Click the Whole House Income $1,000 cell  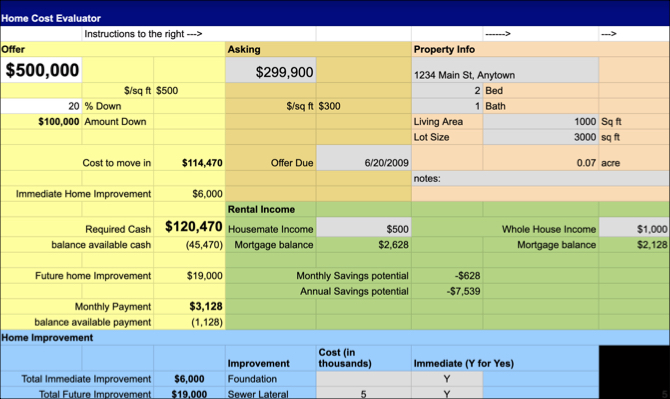coord(634,227)
